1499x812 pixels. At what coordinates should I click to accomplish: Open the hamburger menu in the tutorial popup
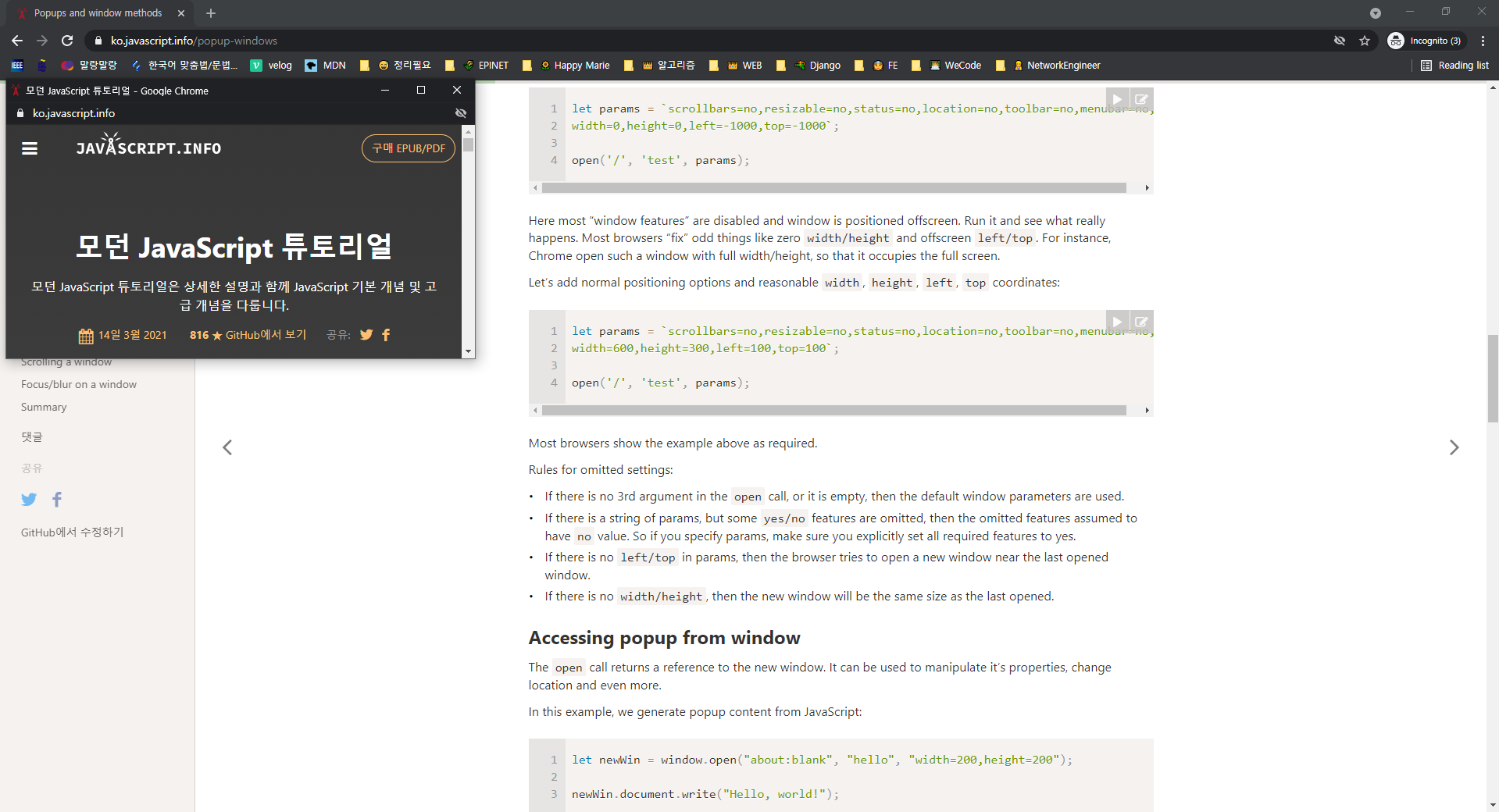[x=30, y=148]
